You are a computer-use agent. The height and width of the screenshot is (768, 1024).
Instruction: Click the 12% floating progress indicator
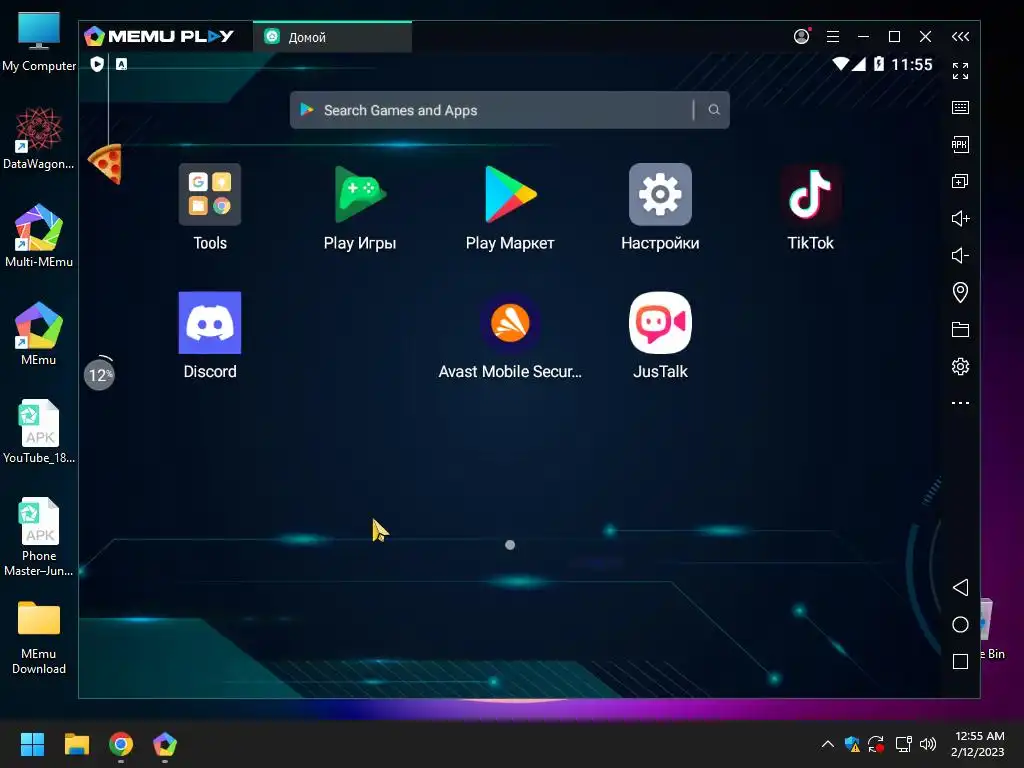click(99, 374)
